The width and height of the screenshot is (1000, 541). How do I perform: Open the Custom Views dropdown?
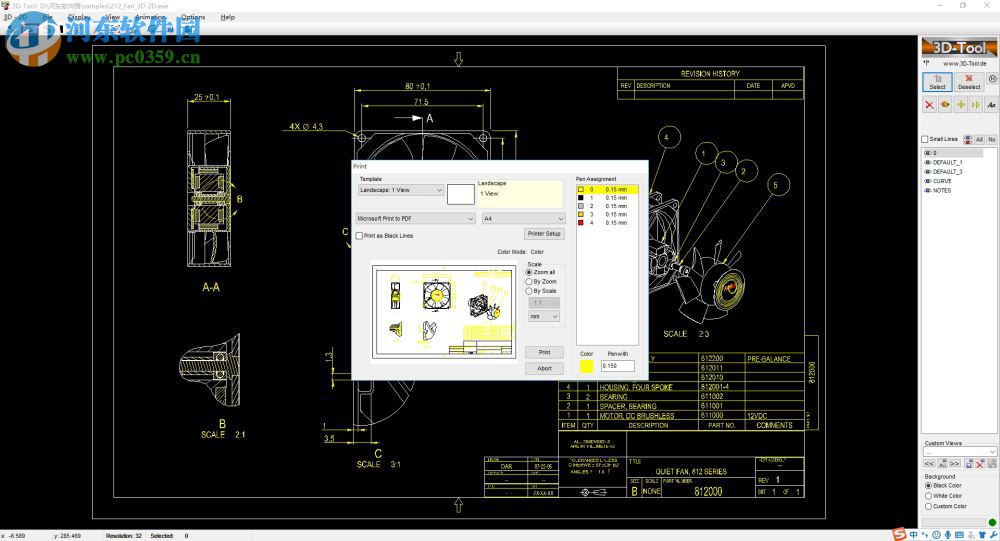(959, 452)
